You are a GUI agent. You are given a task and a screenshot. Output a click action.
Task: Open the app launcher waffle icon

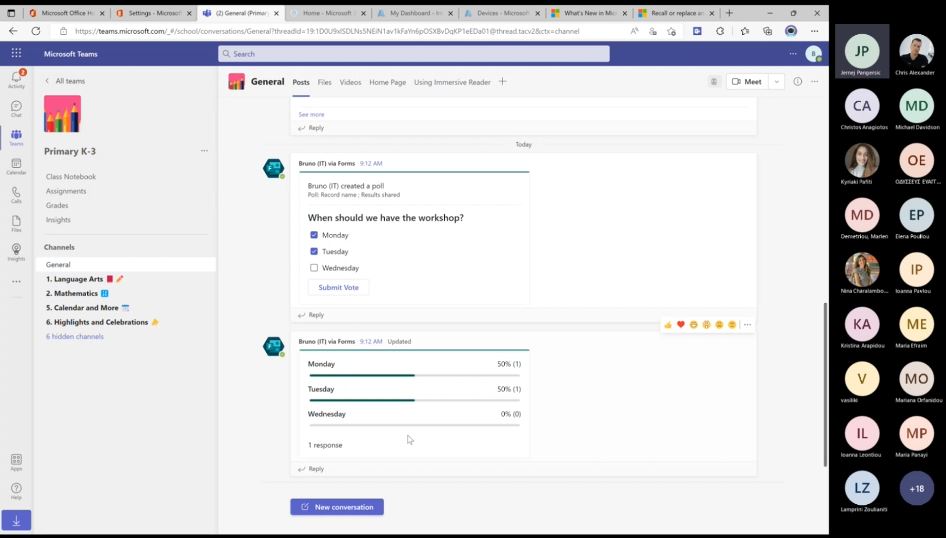[16, 54]
